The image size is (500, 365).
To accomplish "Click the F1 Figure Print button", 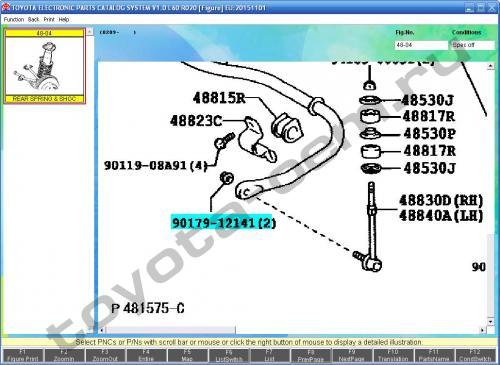I will coord(23,355).
